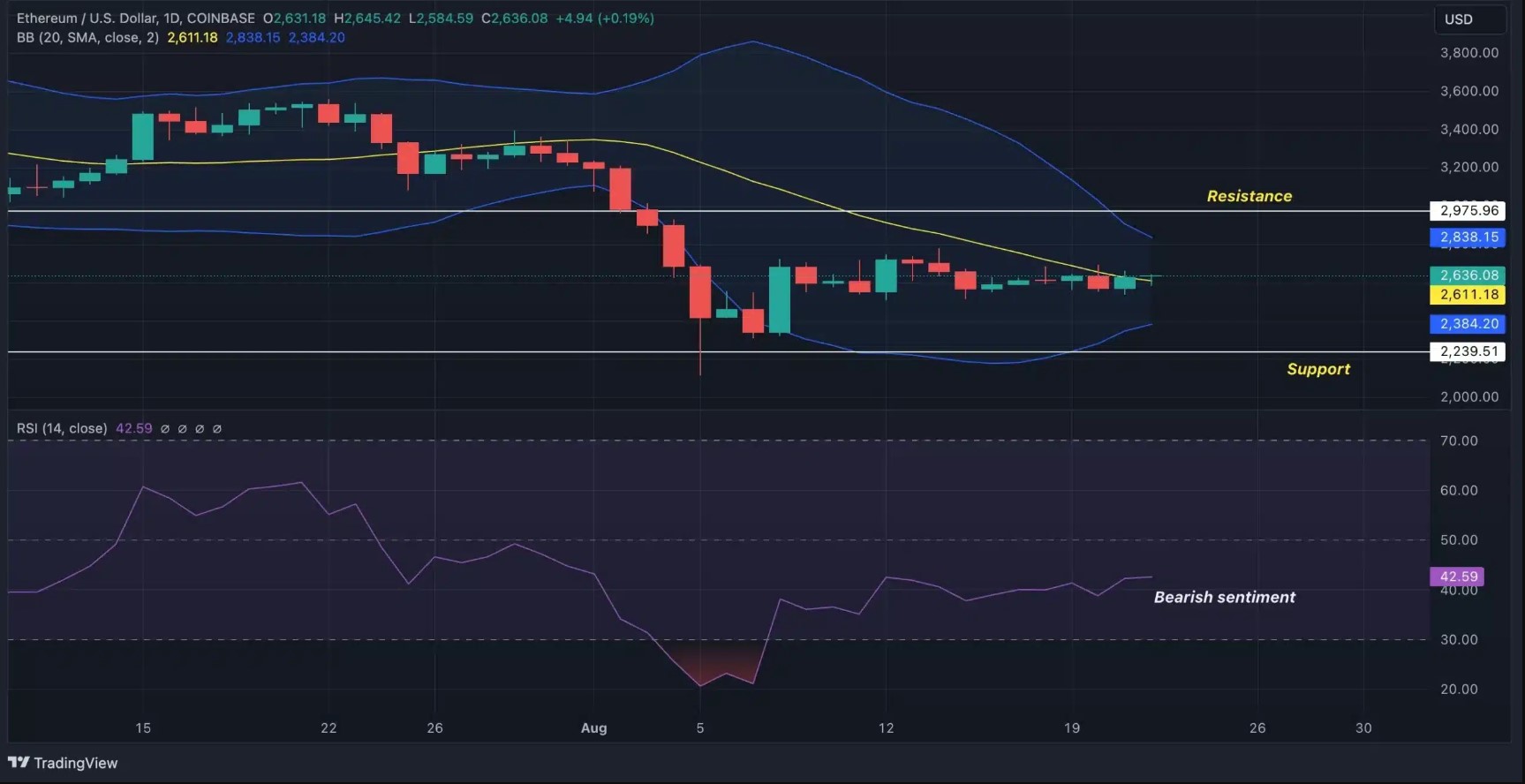The image size is (1525, 784).
Task: Click the 2,239.51 support line price label
Action: pyautogui.click(x=1468, y=351)
